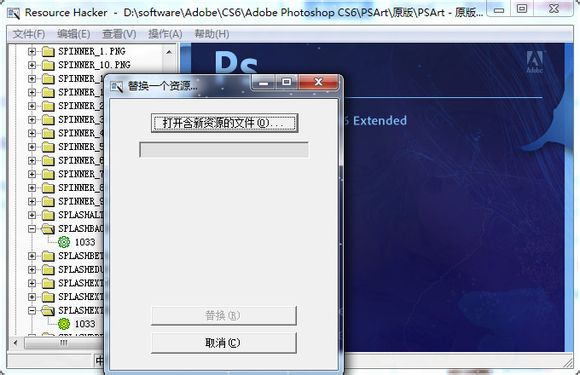Expand the SPINNER_1.PNG tree node

point(32,51)
